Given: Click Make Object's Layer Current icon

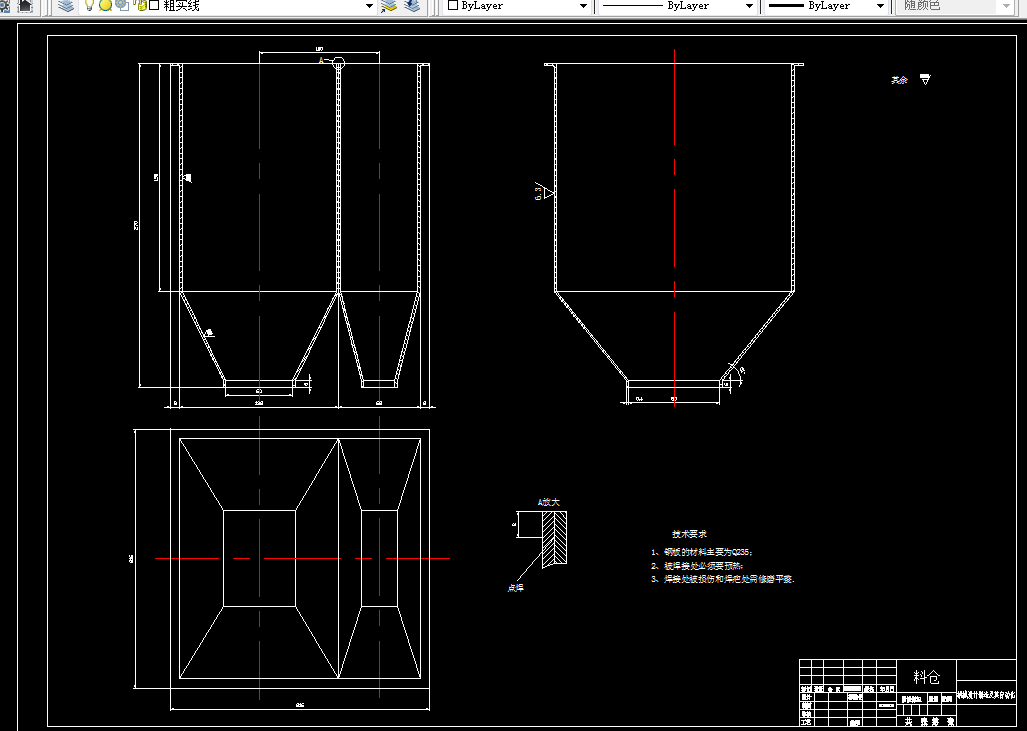Looking at the screenshot, I should (389, 6).
